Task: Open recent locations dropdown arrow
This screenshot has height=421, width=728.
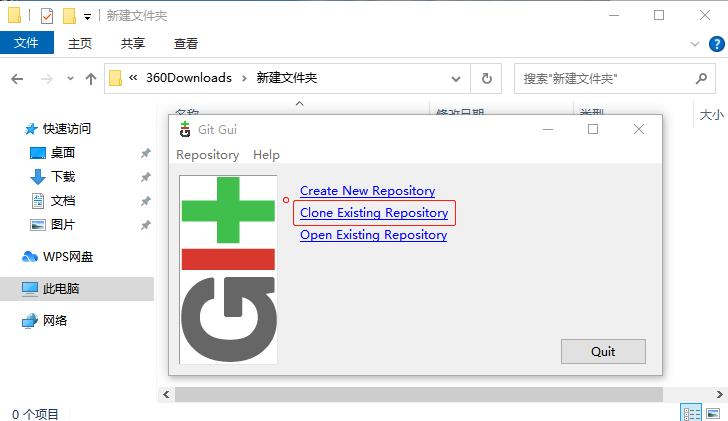Action: 70,78
